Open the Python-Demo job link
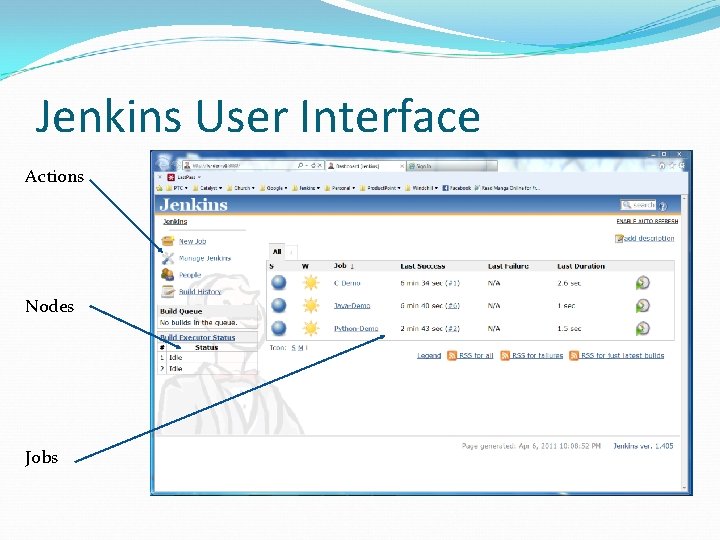 coord(356,328)
